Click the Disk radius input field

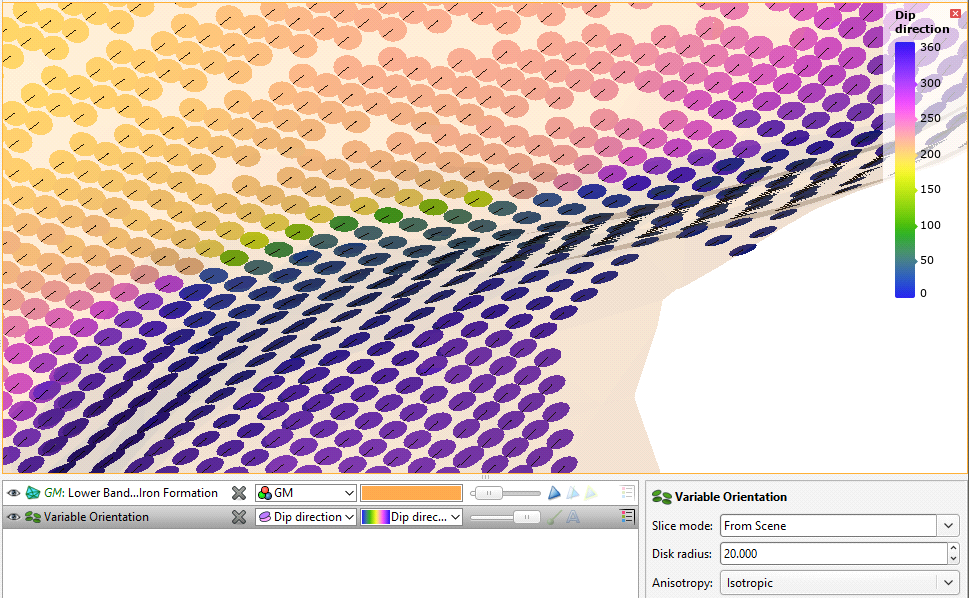tap(834, 554)
